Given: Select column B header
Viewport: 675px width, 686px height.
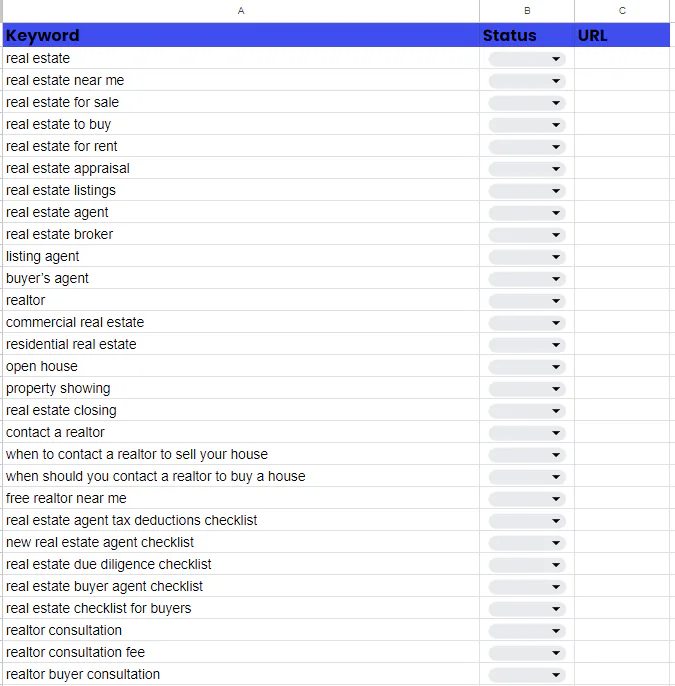Looking at the screenshot, I should [527, 11].
